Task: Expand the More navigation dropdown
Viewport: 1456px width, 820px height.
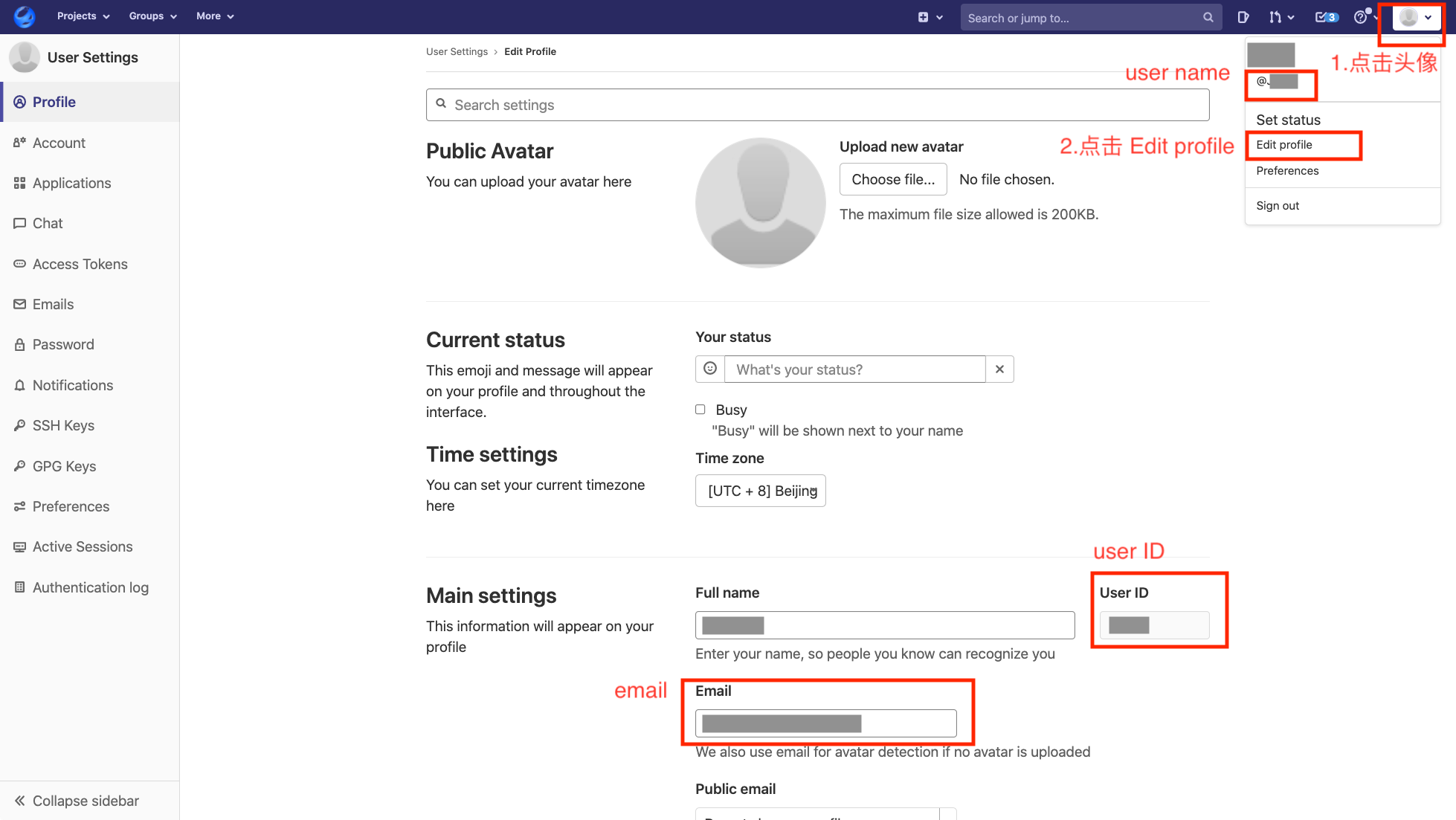Action: (x=214, y=15)
